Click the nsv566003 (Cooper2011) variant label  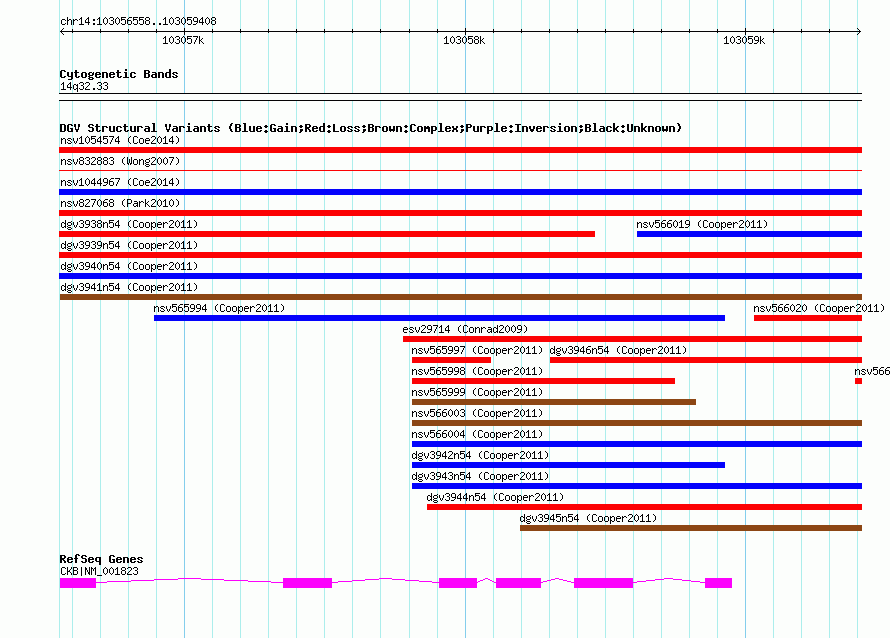[x=477, y=413]
